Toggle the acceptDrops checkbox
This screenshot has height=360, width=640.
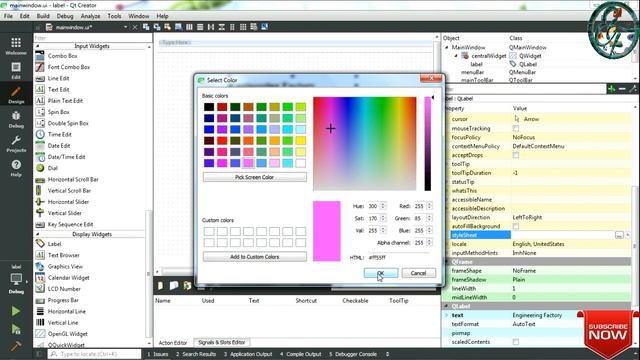click(516, 155)
